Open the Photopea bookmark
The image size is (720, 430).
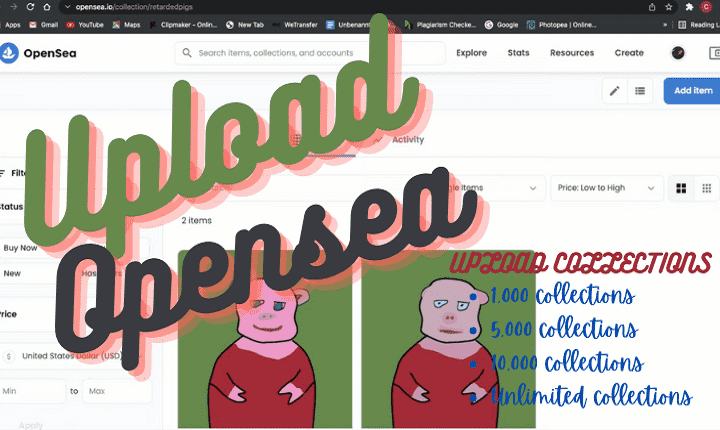click(x=562, y=25)
